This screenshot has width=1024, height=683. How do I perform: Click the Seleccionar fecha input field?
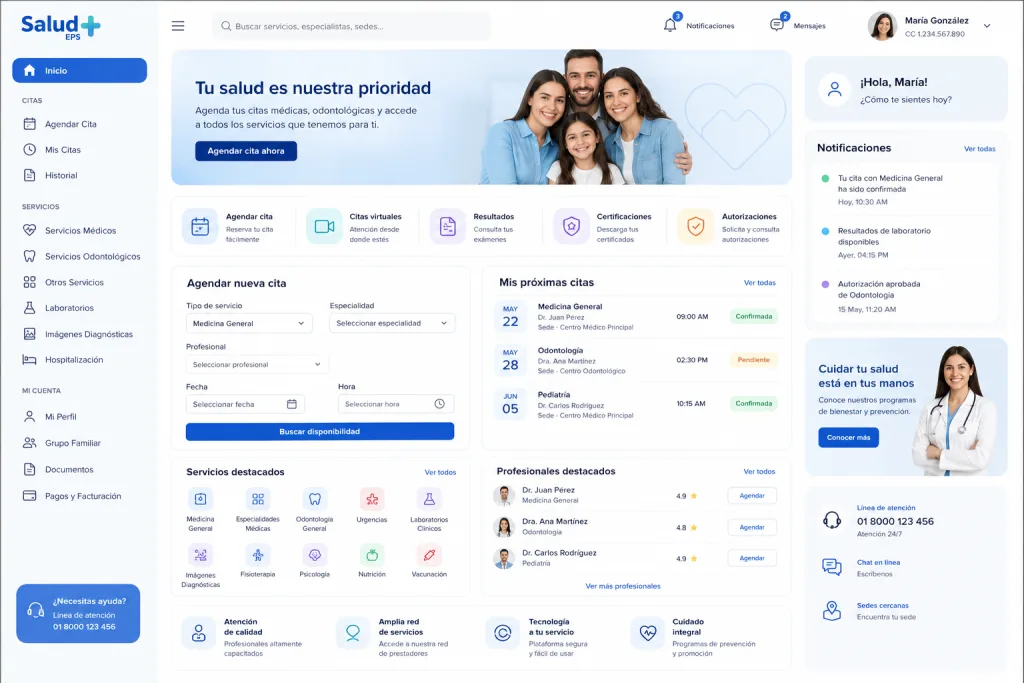point(246,404)
